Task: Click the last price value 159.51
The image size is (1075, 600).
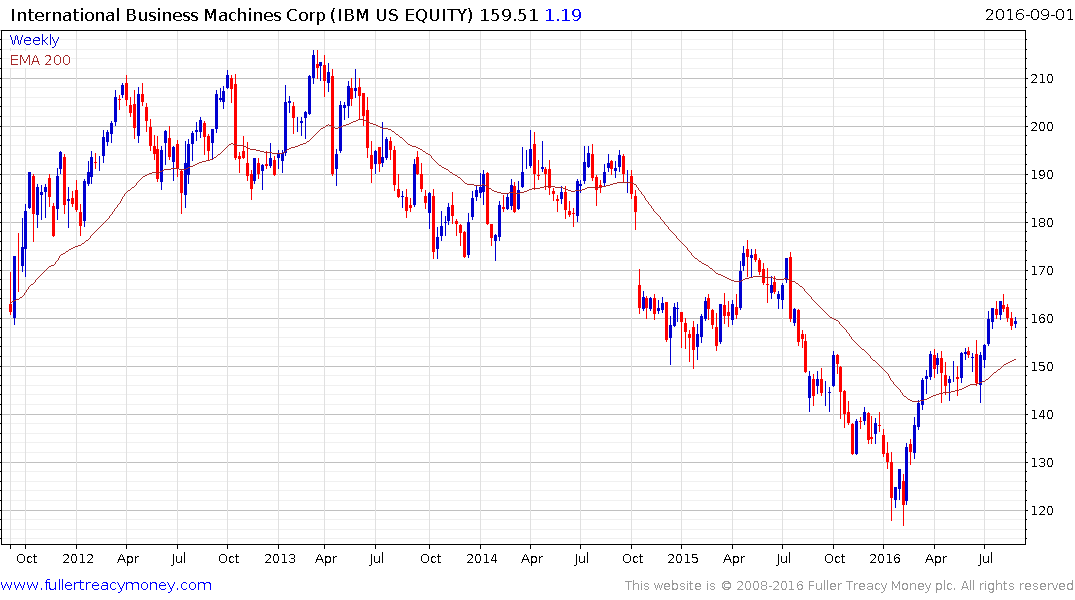Action: click(509, 15)
